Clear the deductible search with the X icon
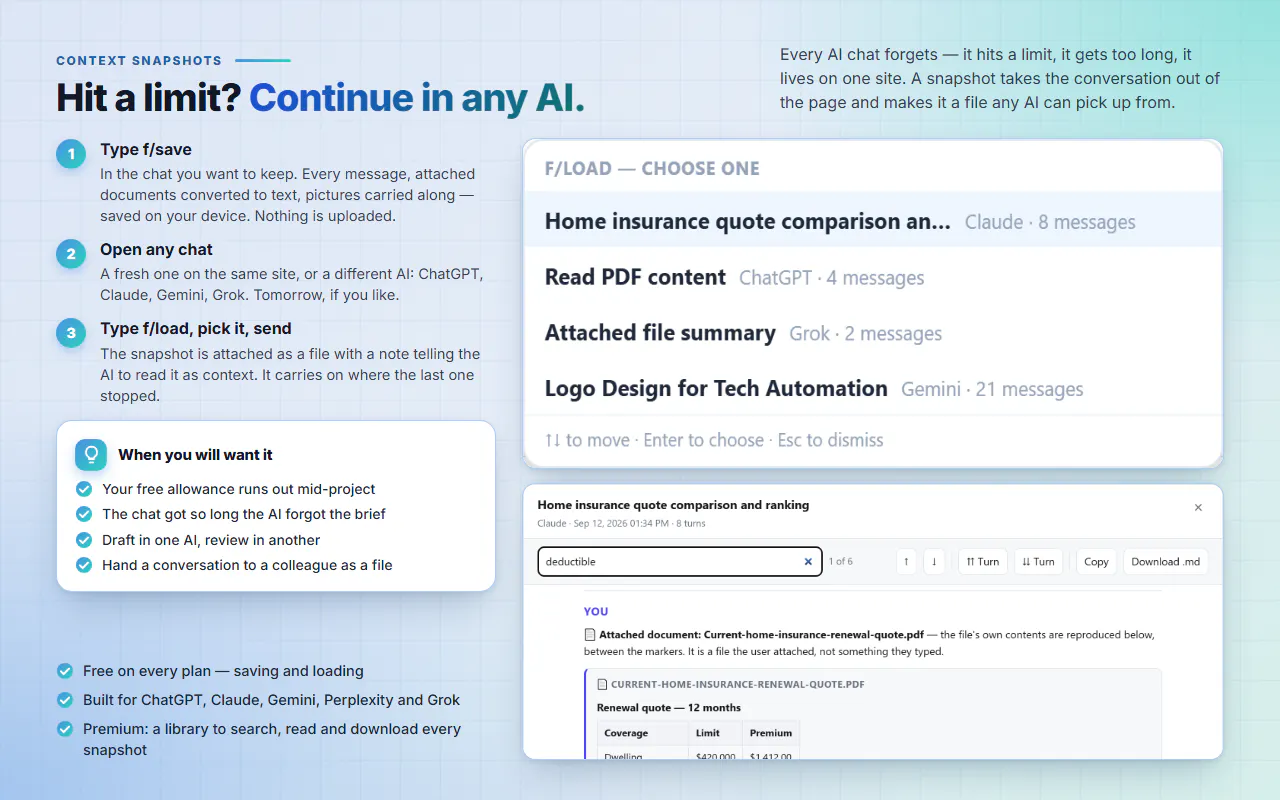1280x800 pixels. (x=808, y=562)
